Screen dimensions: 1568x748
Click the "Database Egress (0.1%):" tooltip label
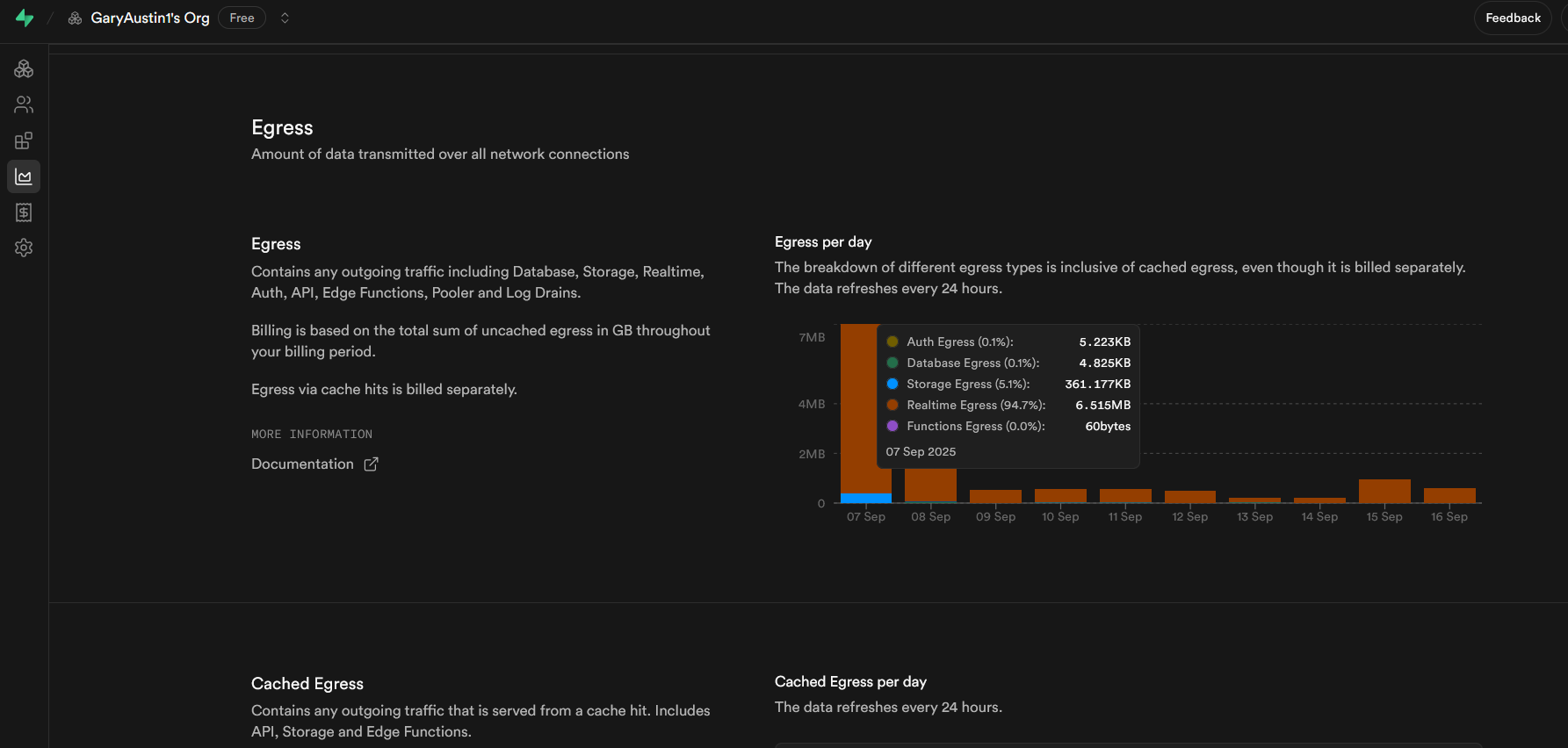coord(973,363)
